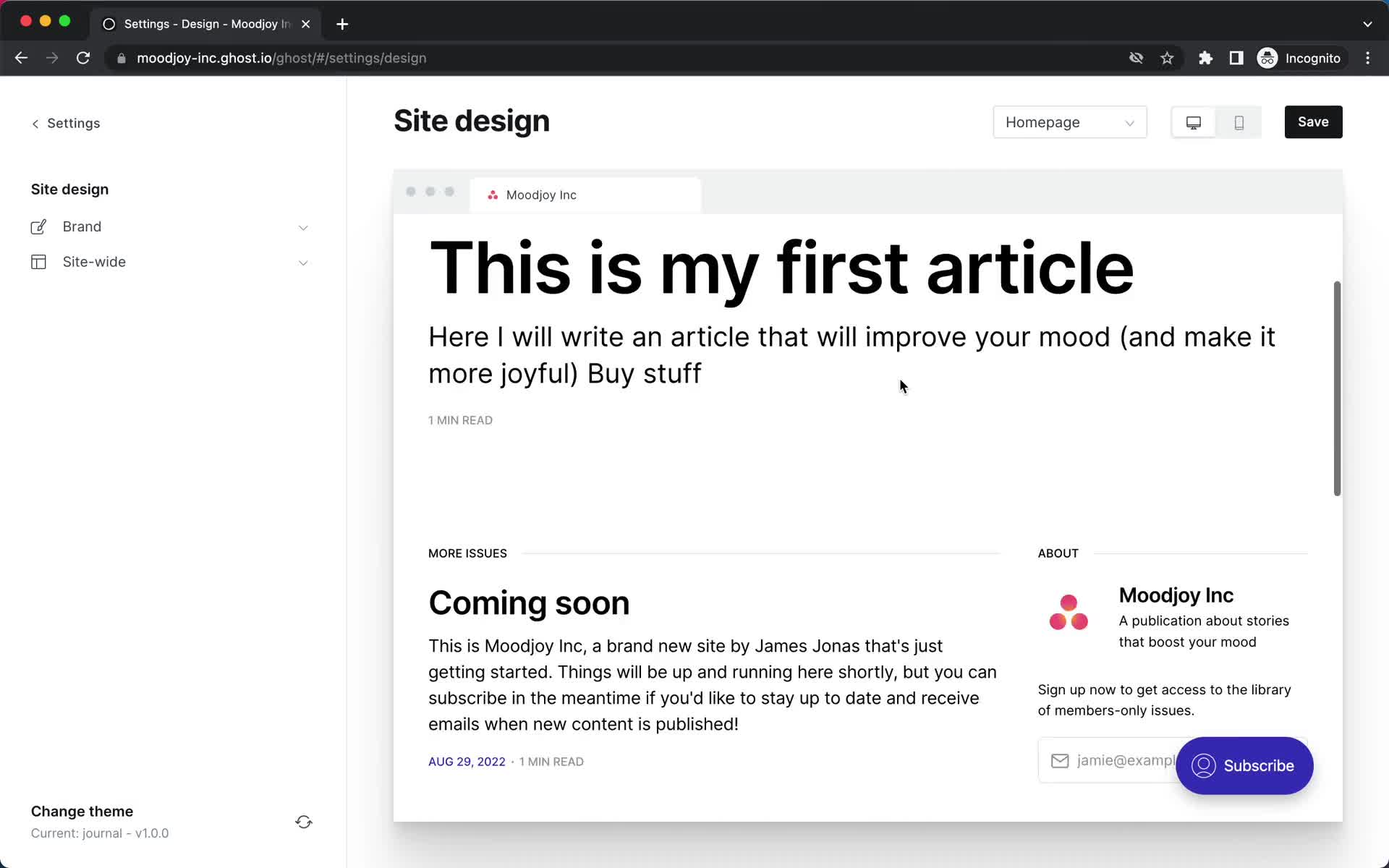Click the browser extensions icon
Viewport: 1389px width, 868px height.
[x=1205, y=58]
